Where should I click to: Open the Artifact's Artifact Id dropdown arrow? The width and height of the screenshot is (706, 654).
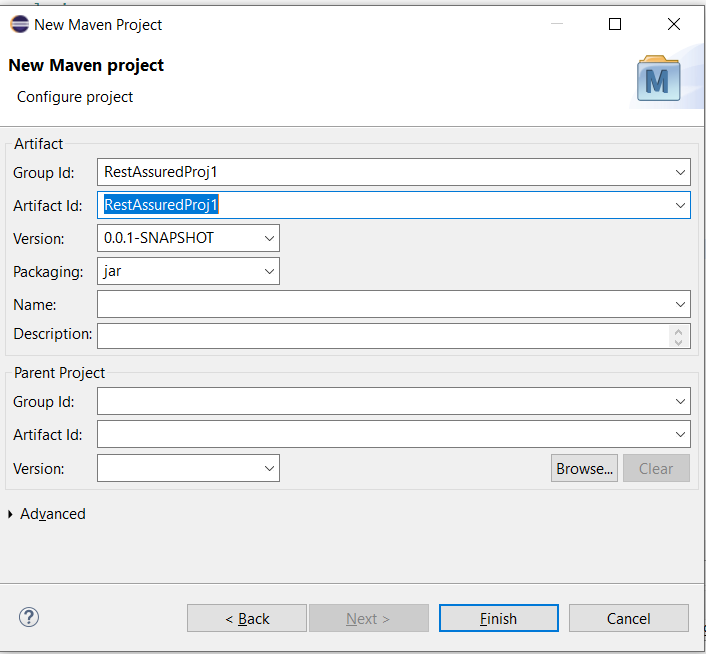pos(680,205)
